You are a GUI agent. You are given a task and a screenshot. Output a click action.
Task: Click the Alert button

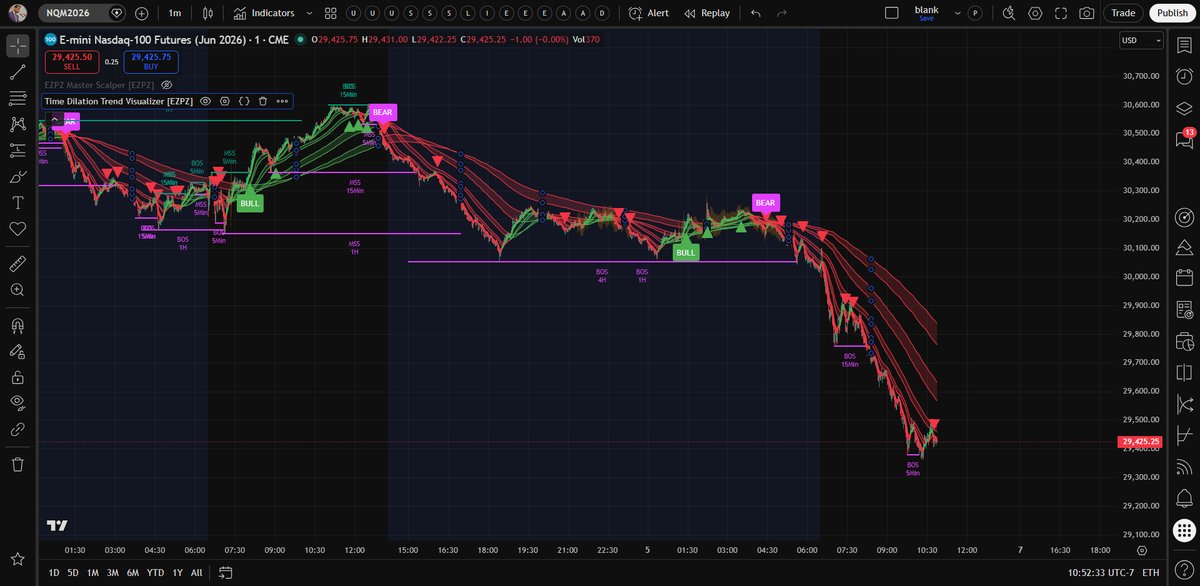tap(649, 13)
